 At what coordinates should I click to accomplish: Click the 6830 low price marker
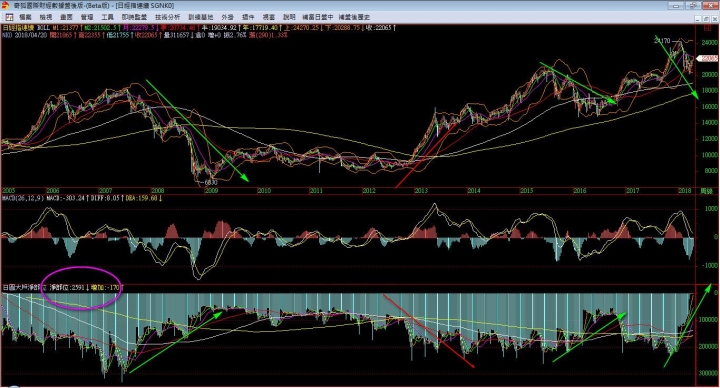pos(211,182)
